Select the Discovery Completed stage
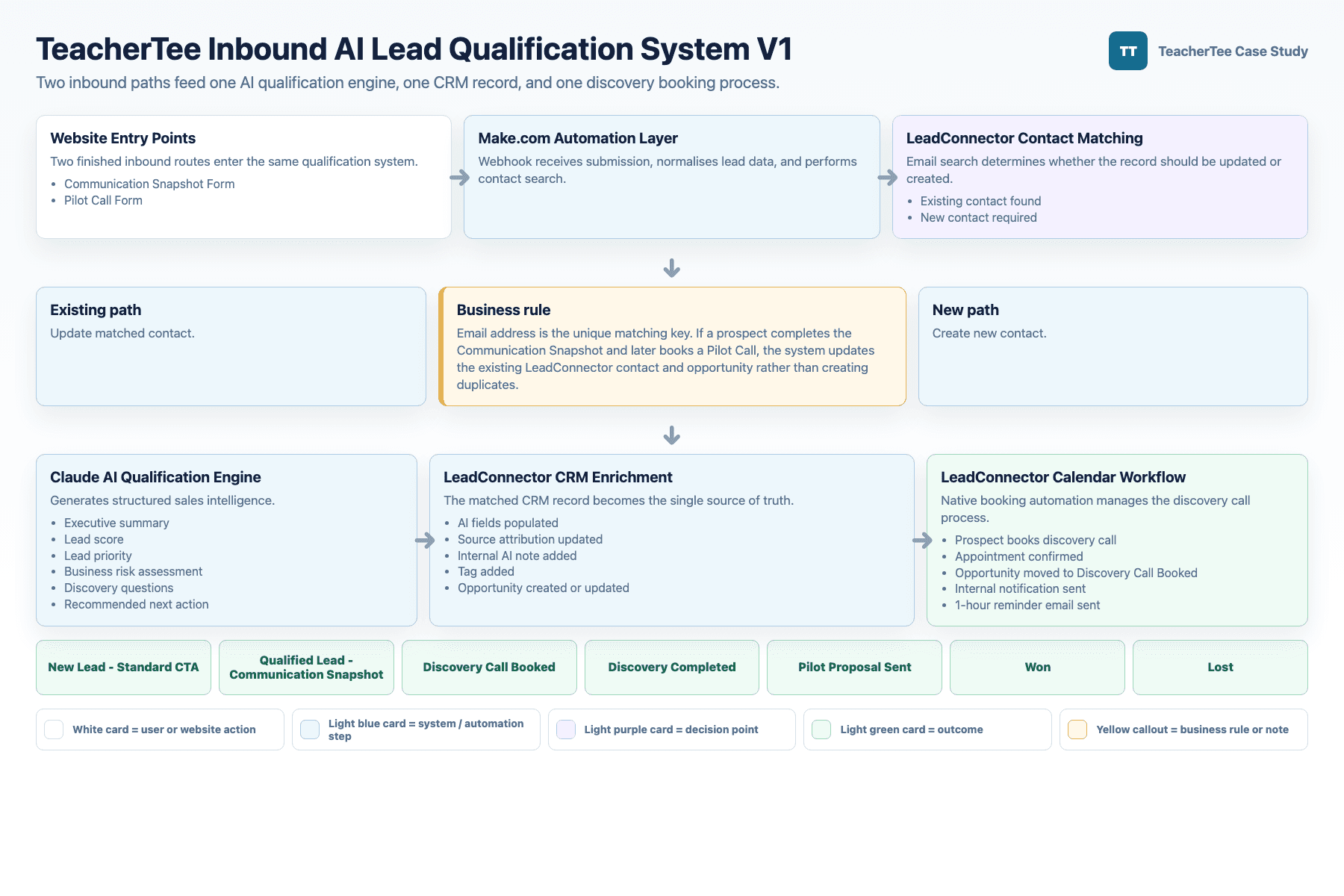This screenshot has width=1344, height=896. point(672,668)
